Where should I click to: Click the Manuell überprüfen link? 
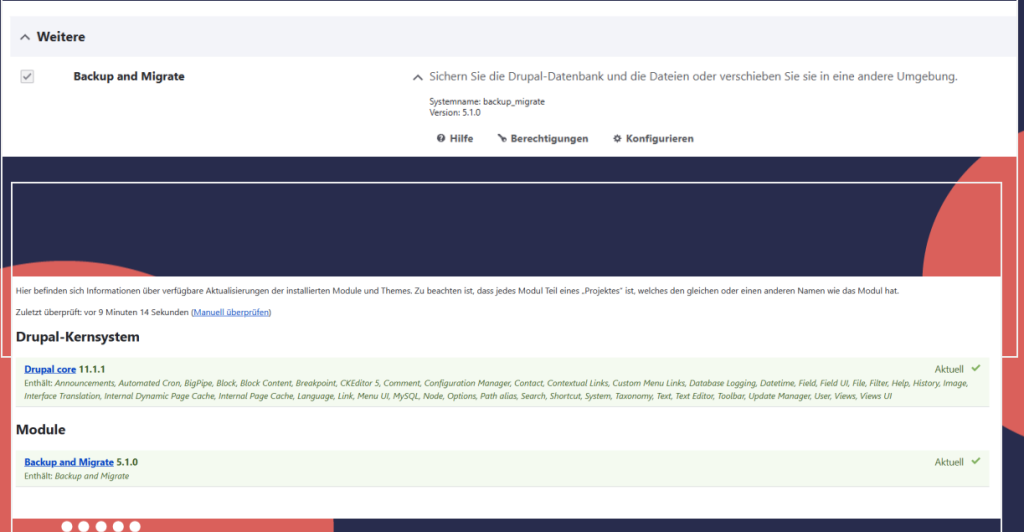(231, 313)
